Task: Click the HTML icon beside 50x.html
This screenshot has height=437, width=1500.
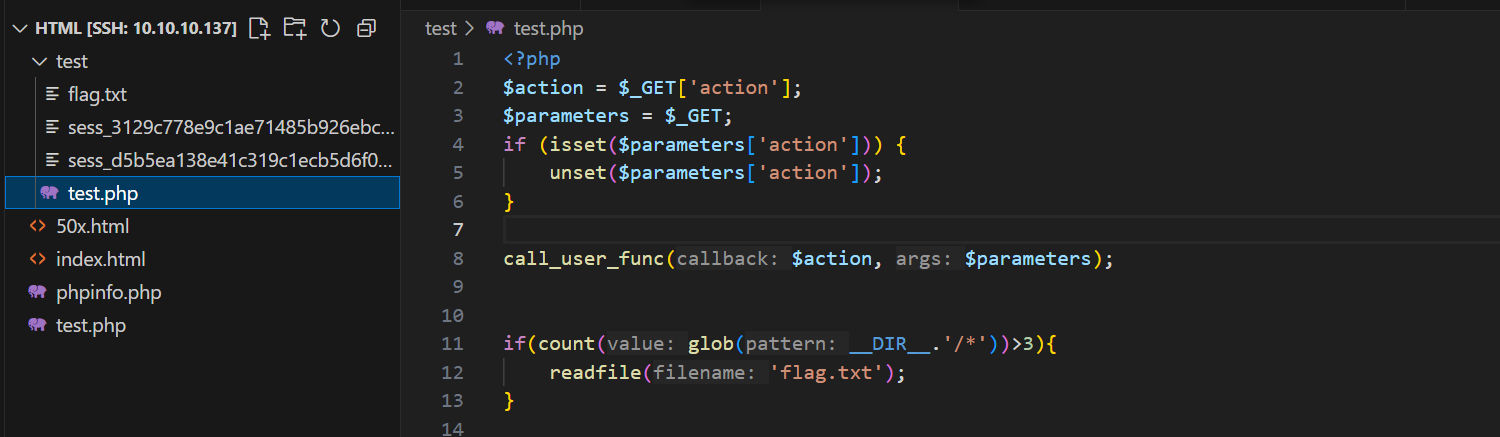Action: click(38, 226)
